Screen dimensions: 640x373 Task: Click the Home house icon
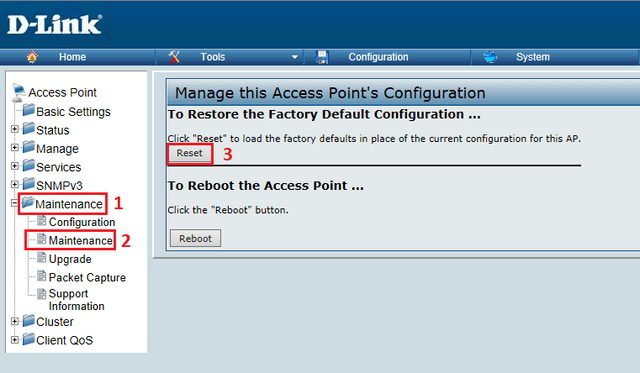[x=32, y=57]
